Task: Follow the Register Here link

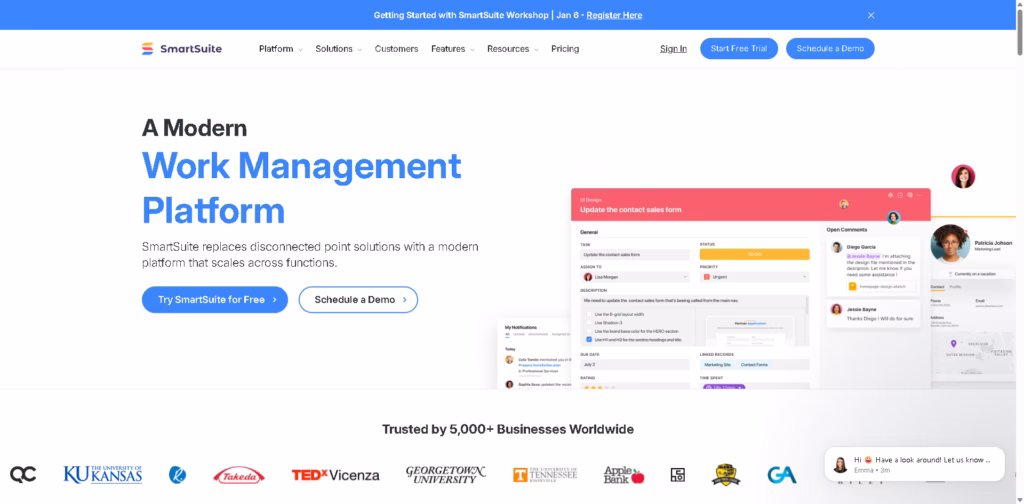Action: coord(614,15)
